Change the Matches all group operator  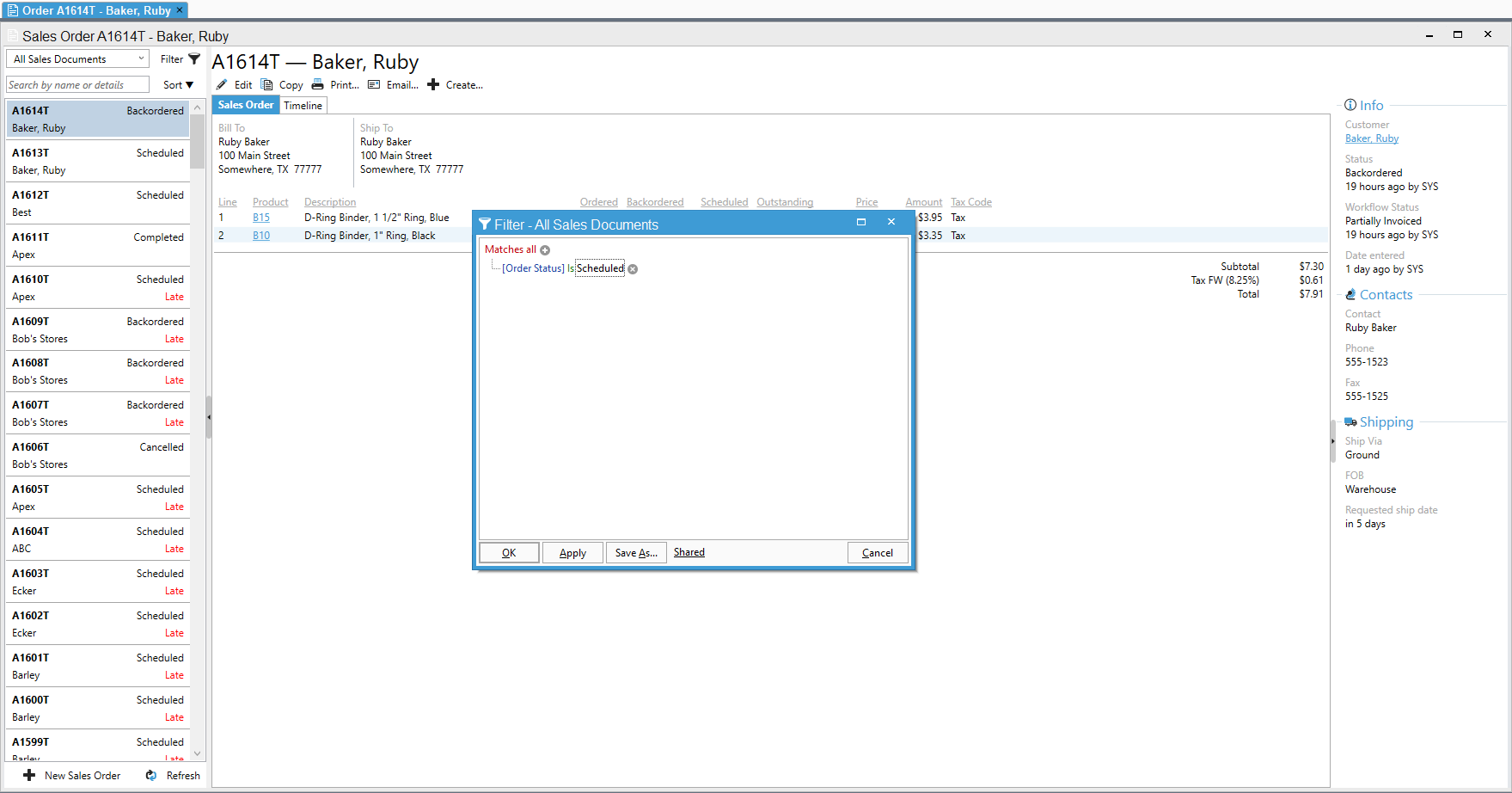coord(511,249)
